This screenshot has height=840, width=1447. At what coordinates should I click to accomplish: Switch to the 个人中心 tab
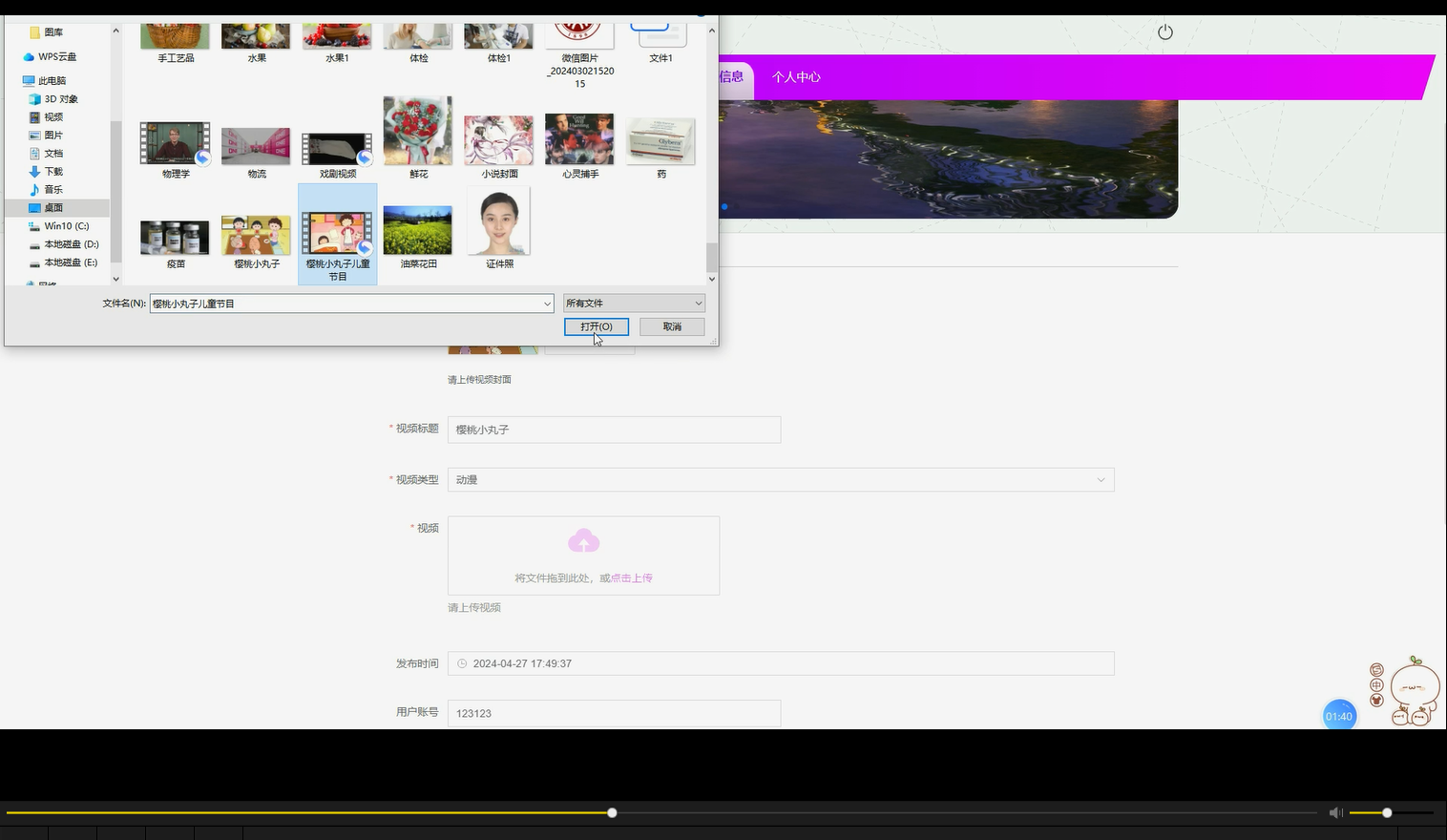pyautogui.click(x=796, y=77)
